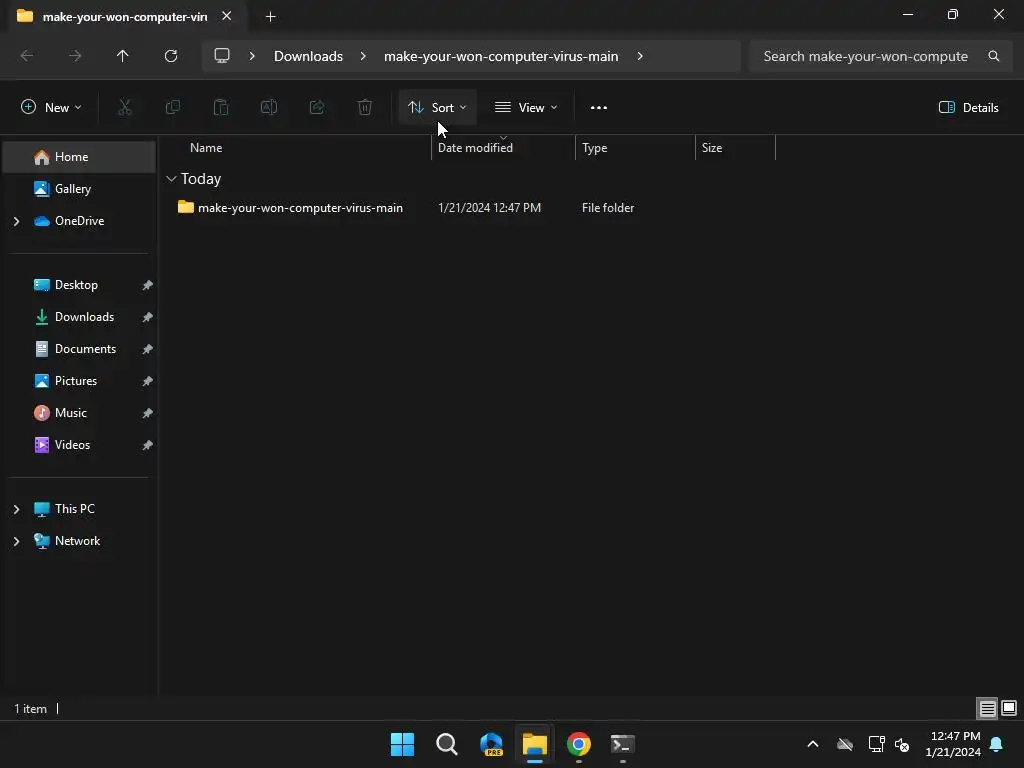
Task: Click the Rename icon in toolbar
Action: tap(269, 108)
